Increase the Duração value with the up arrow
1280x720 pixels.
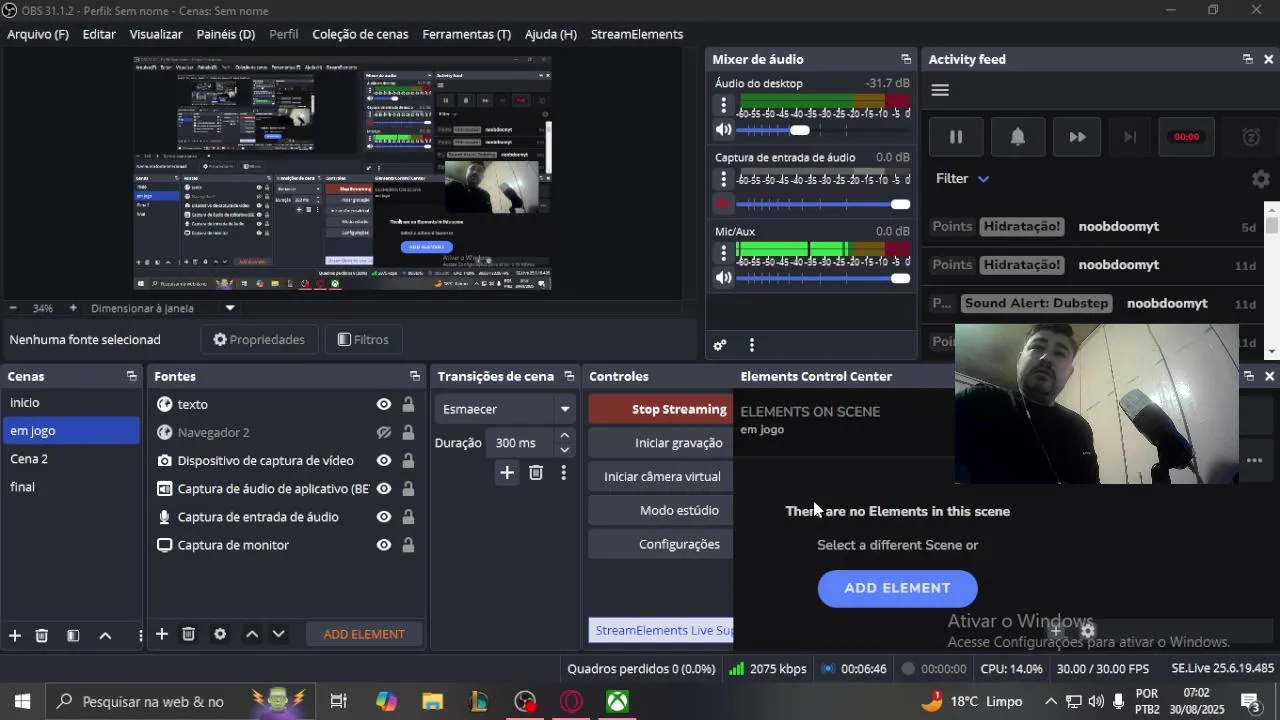(x=565, y=436)
